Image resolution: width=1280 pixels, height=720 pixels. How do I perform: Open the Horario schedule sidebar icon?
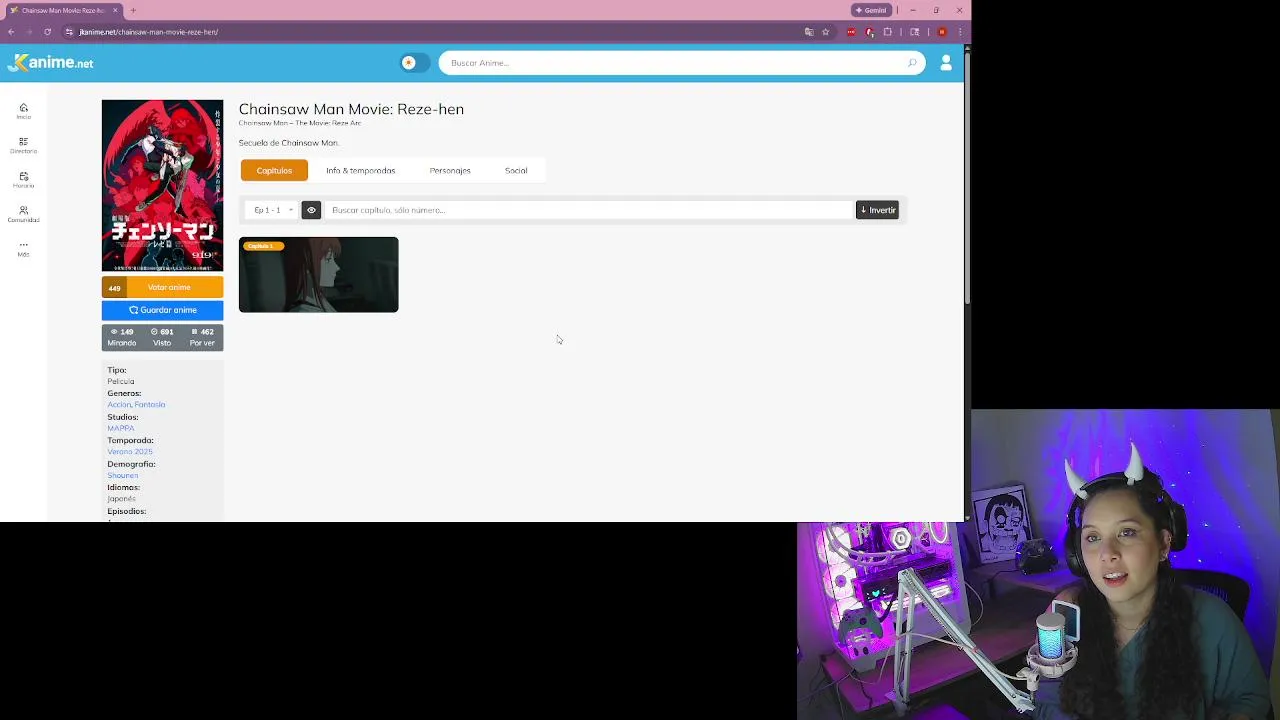point(23,180)
